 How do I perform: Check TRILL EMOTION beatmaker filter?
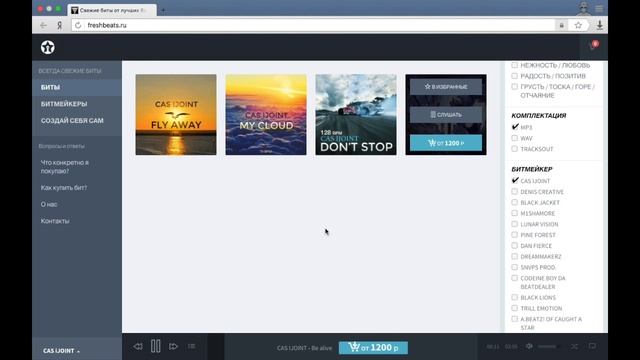click(x=515, y=308)
